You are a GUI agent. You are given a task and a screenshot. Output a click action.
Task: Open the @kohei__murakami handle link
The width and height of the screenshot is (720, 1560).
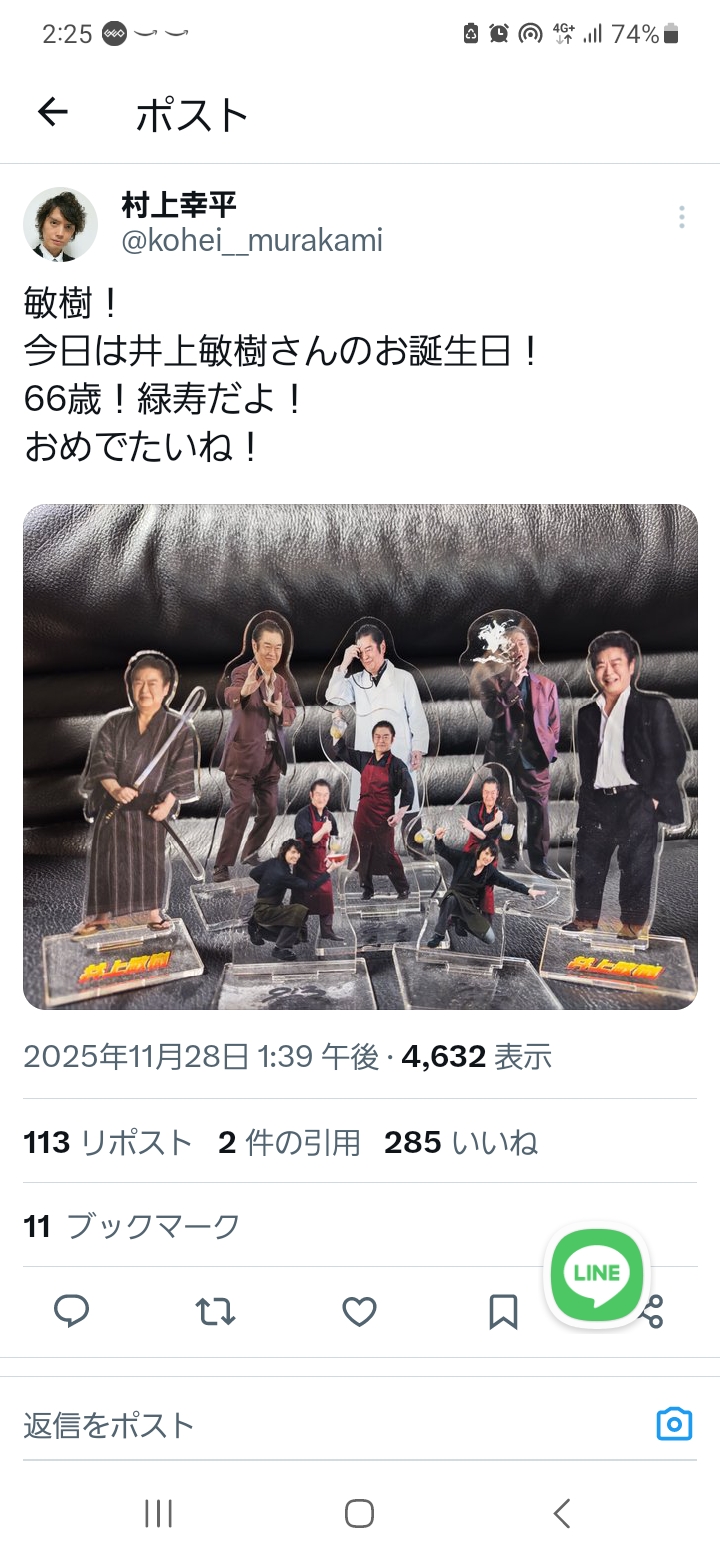pos(252,240)
